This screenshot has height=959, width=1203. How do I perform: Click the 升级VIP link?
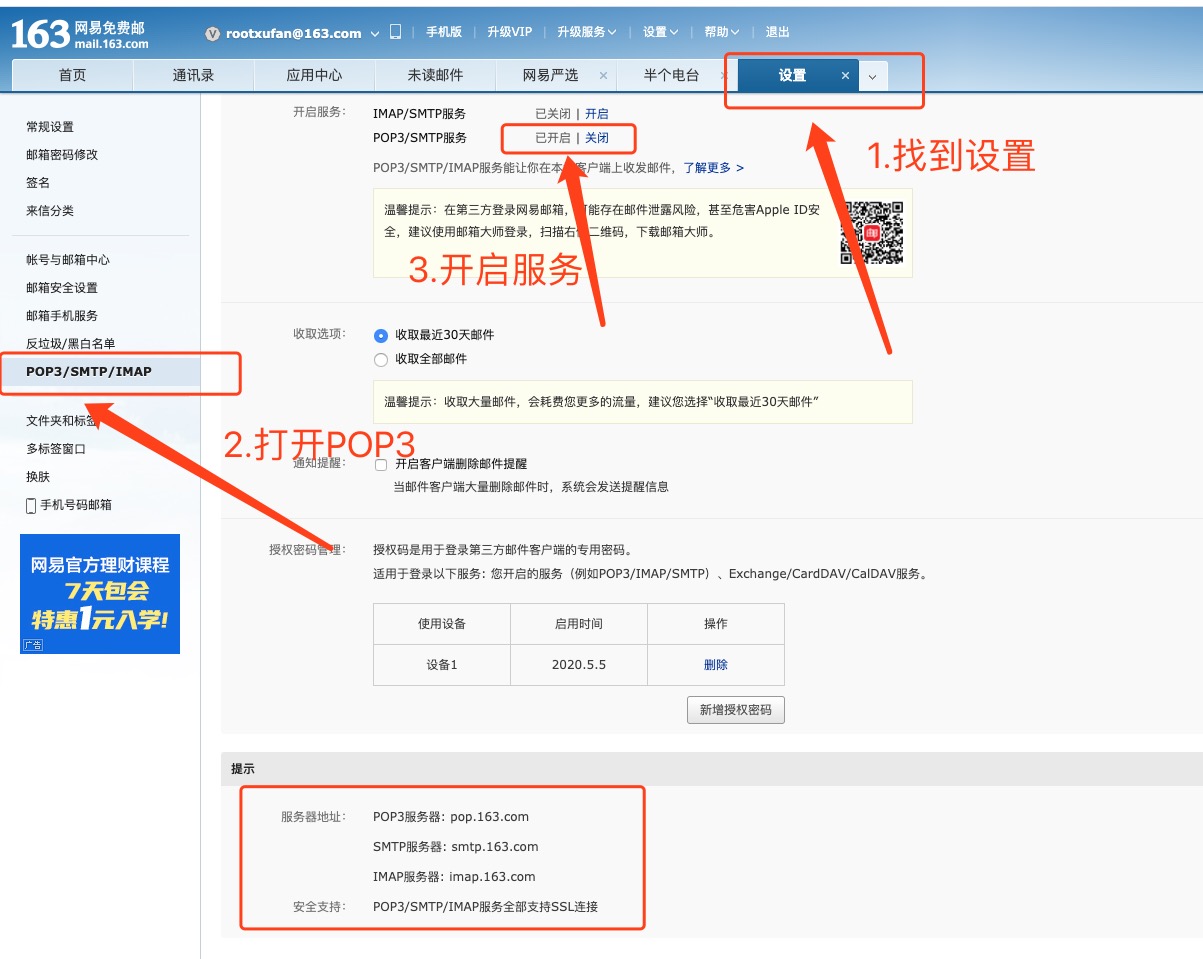coord(510,32)
